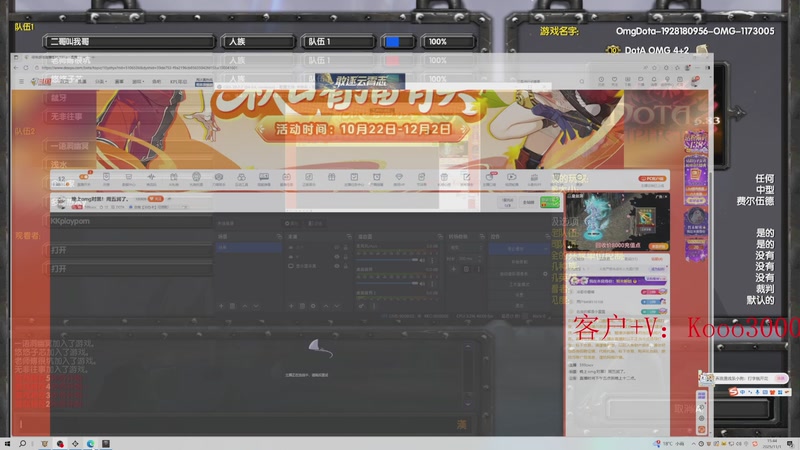Open player slot dropdown 二哥叫我哥

[x=129, y=42]
